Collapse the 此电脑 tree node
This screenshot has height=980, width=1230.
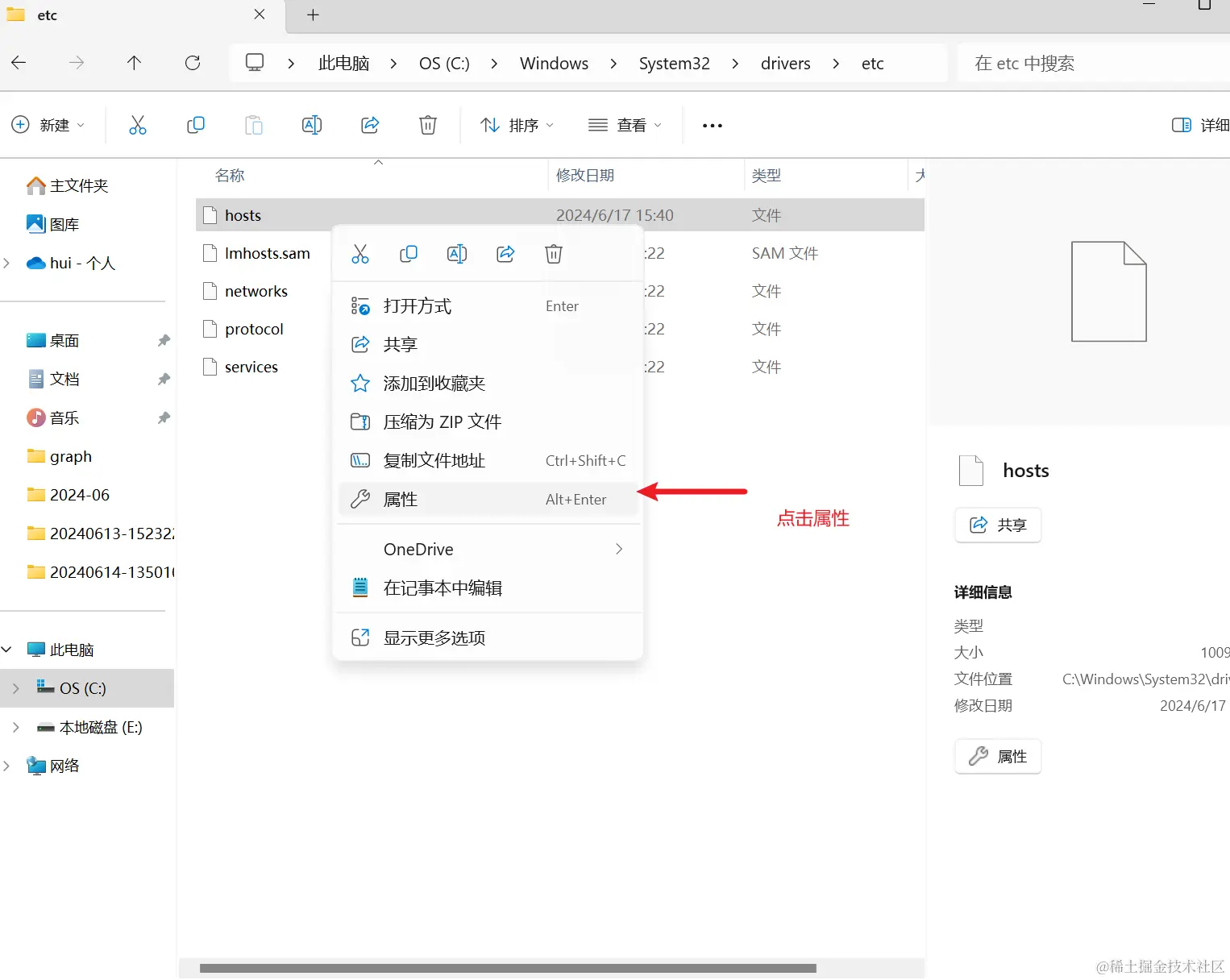(x=7, y=650)
